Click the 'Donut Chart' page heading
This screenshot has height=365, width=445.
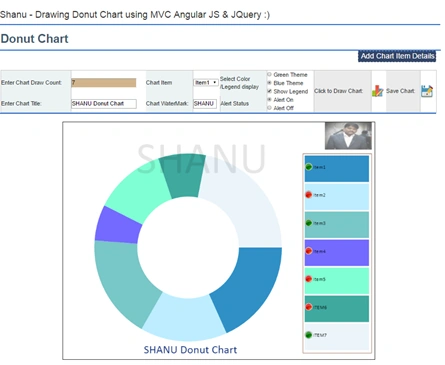(34, 39)
